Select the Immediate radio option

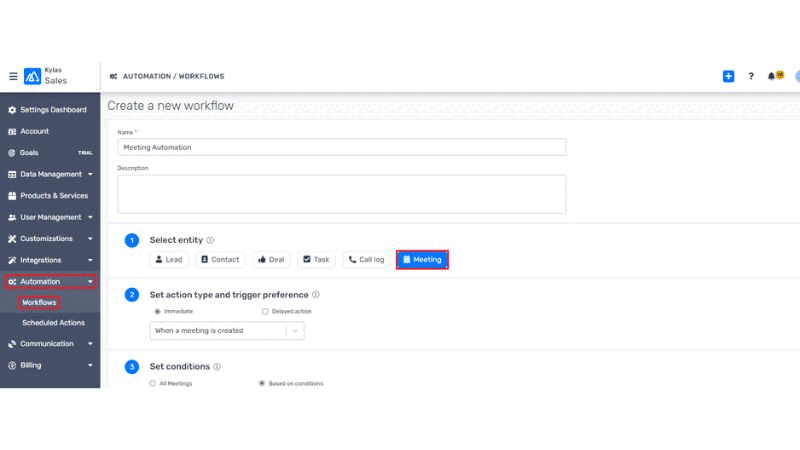[157, 311]
